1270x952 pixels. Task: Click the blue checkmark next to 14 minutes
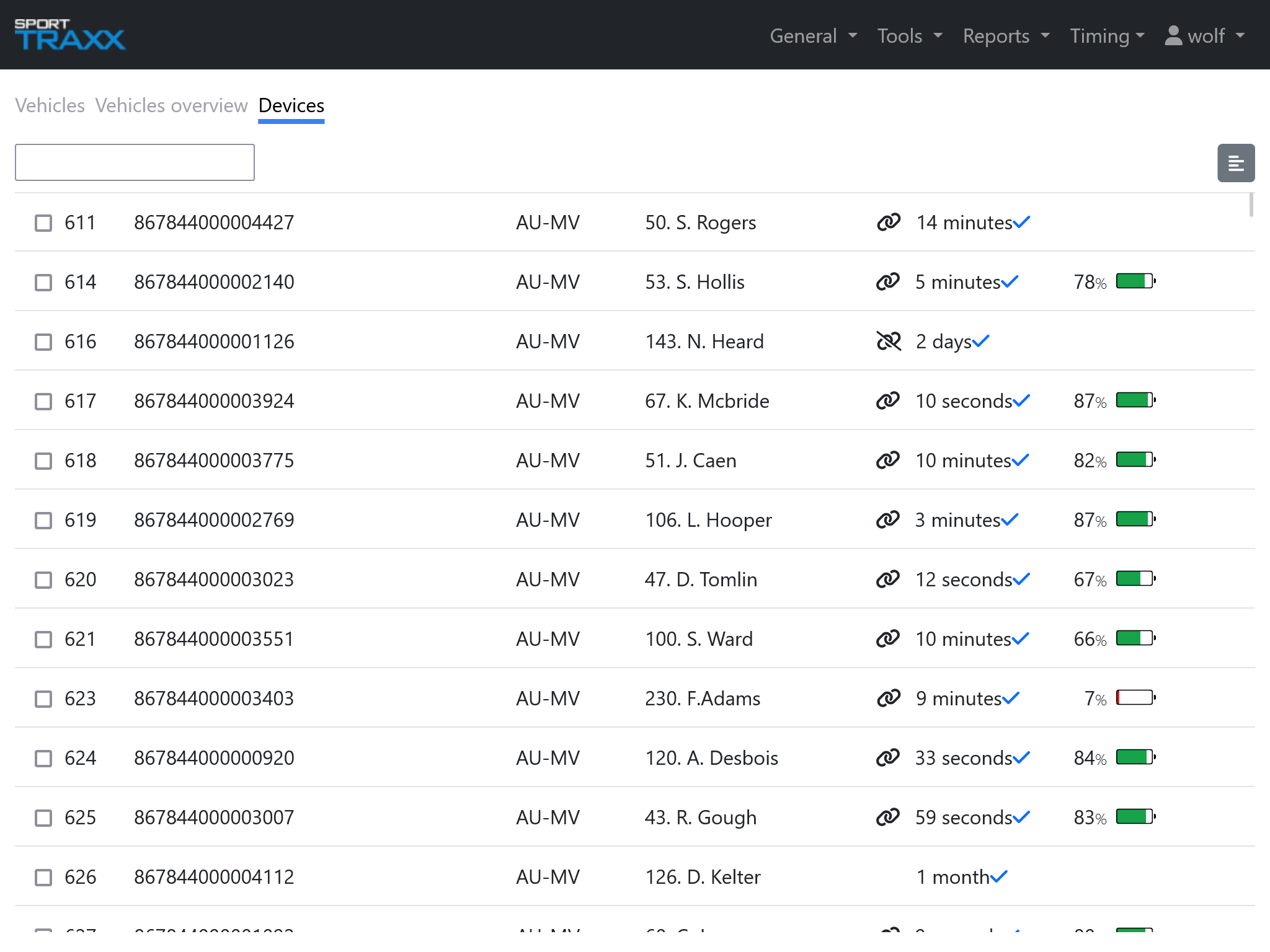click(x=1021, y=221)
